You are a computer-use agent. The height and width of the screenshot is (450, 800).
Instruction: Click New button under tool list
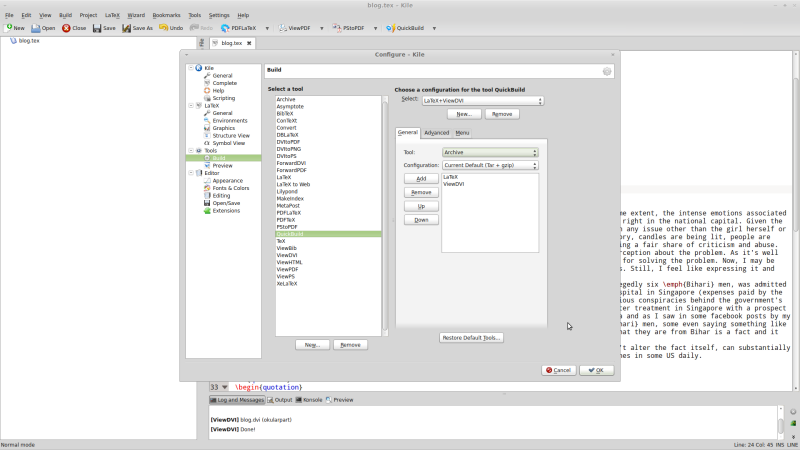pyautogui.click(x=312, y=345)
